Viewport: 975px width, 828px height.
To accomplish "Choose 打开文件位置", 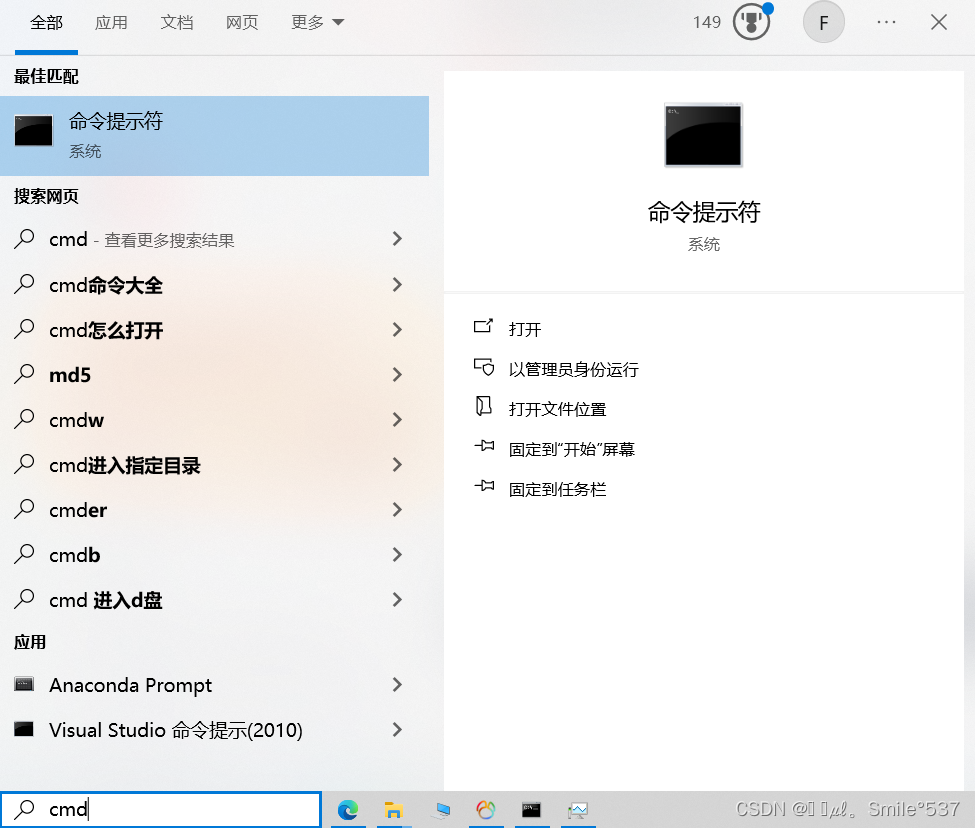I will [540, 408].
